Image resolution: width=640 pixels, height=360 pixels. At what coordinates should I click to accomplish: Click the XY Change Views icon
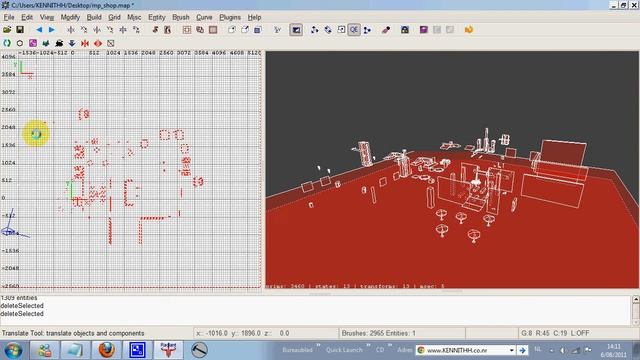coord(277,30)
